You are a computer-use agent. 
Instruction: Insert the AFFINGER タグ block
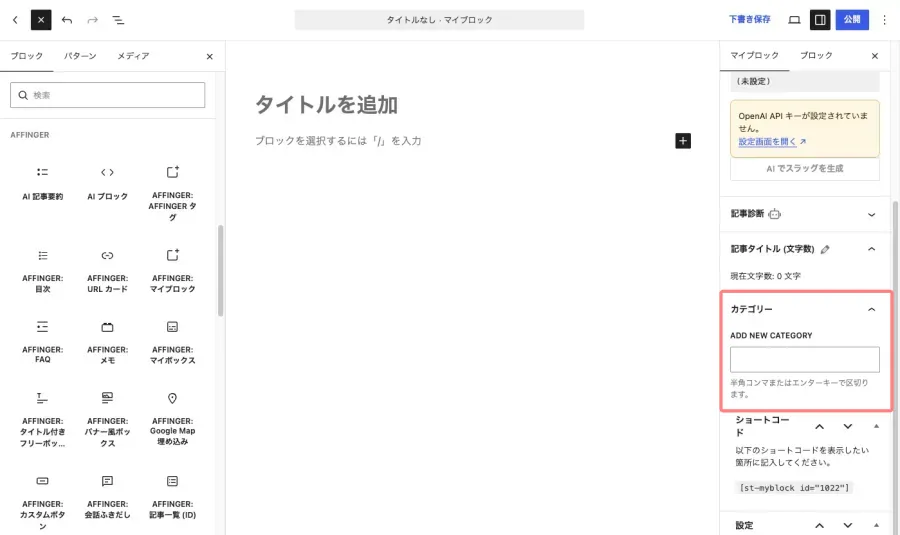pyautogui.click(x=172, y=193)
